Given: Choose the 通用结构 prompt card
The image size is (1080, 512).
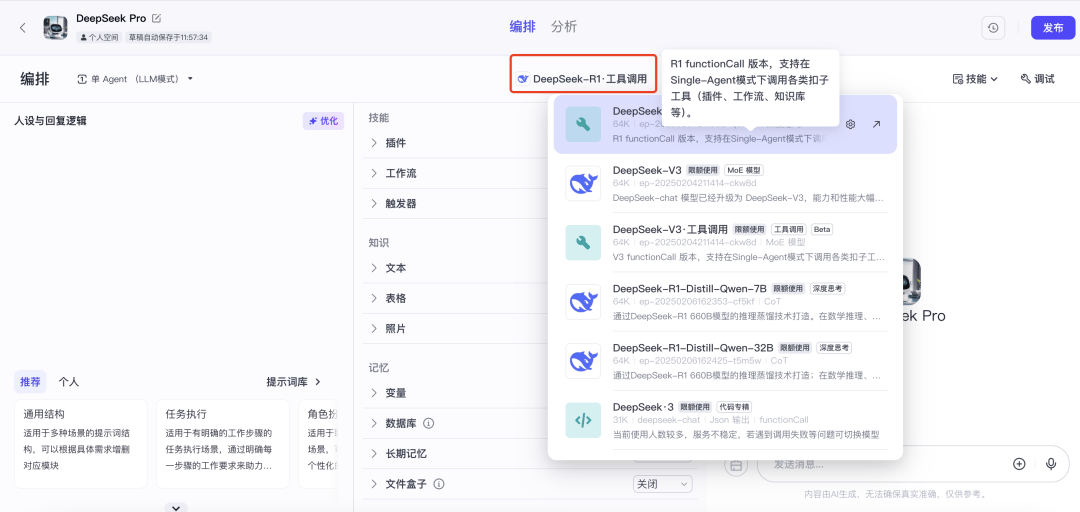Looking at the screenshot, I should click(x=81, y=444).
